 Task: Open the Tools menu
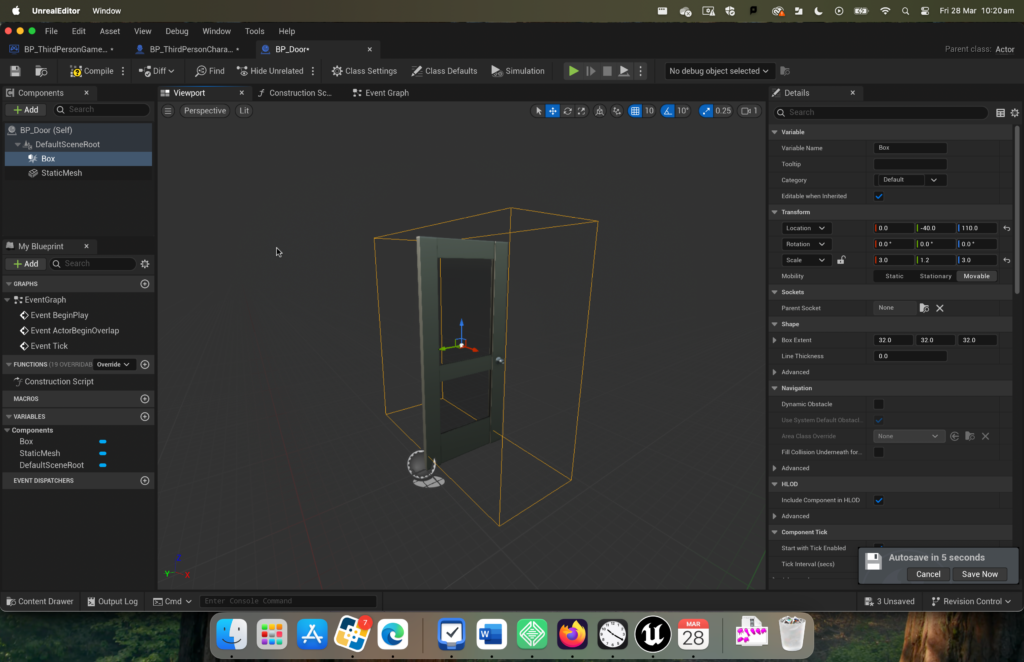[255, 31]
